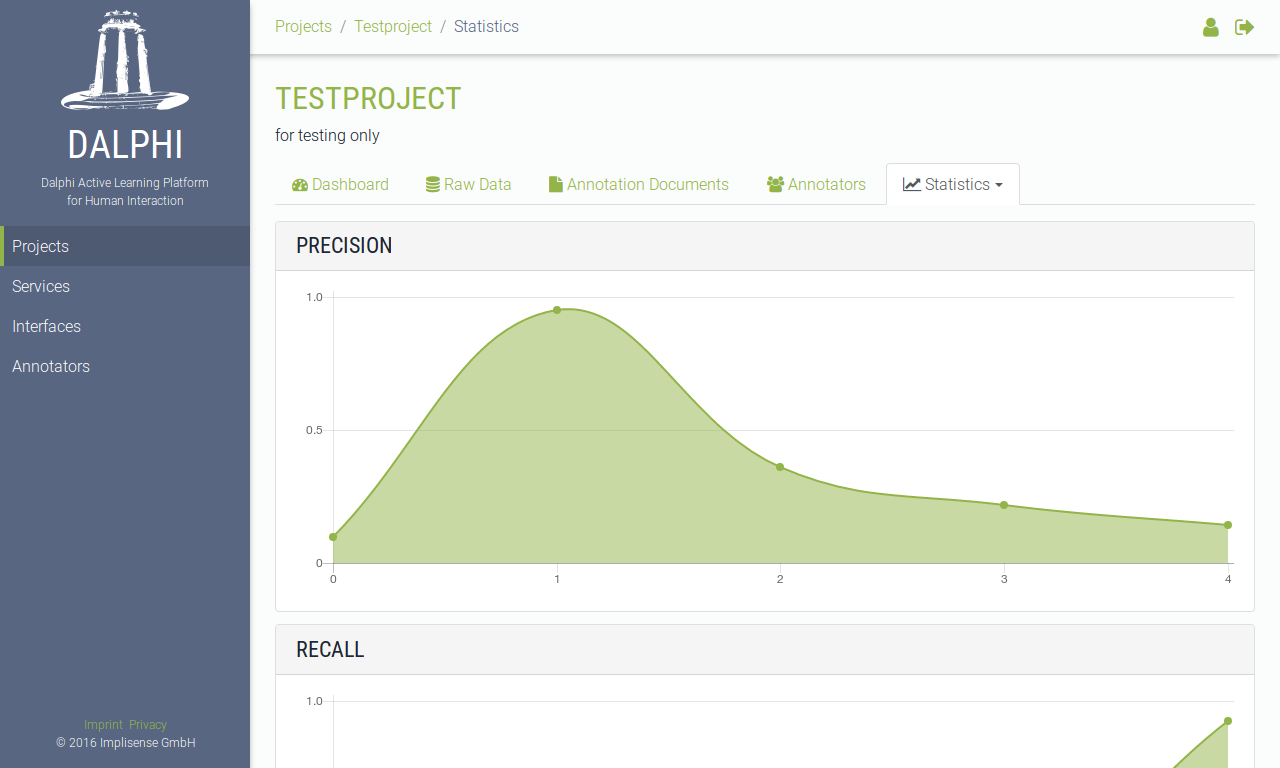Open Projects in the sidebar

tap(125, 246)
